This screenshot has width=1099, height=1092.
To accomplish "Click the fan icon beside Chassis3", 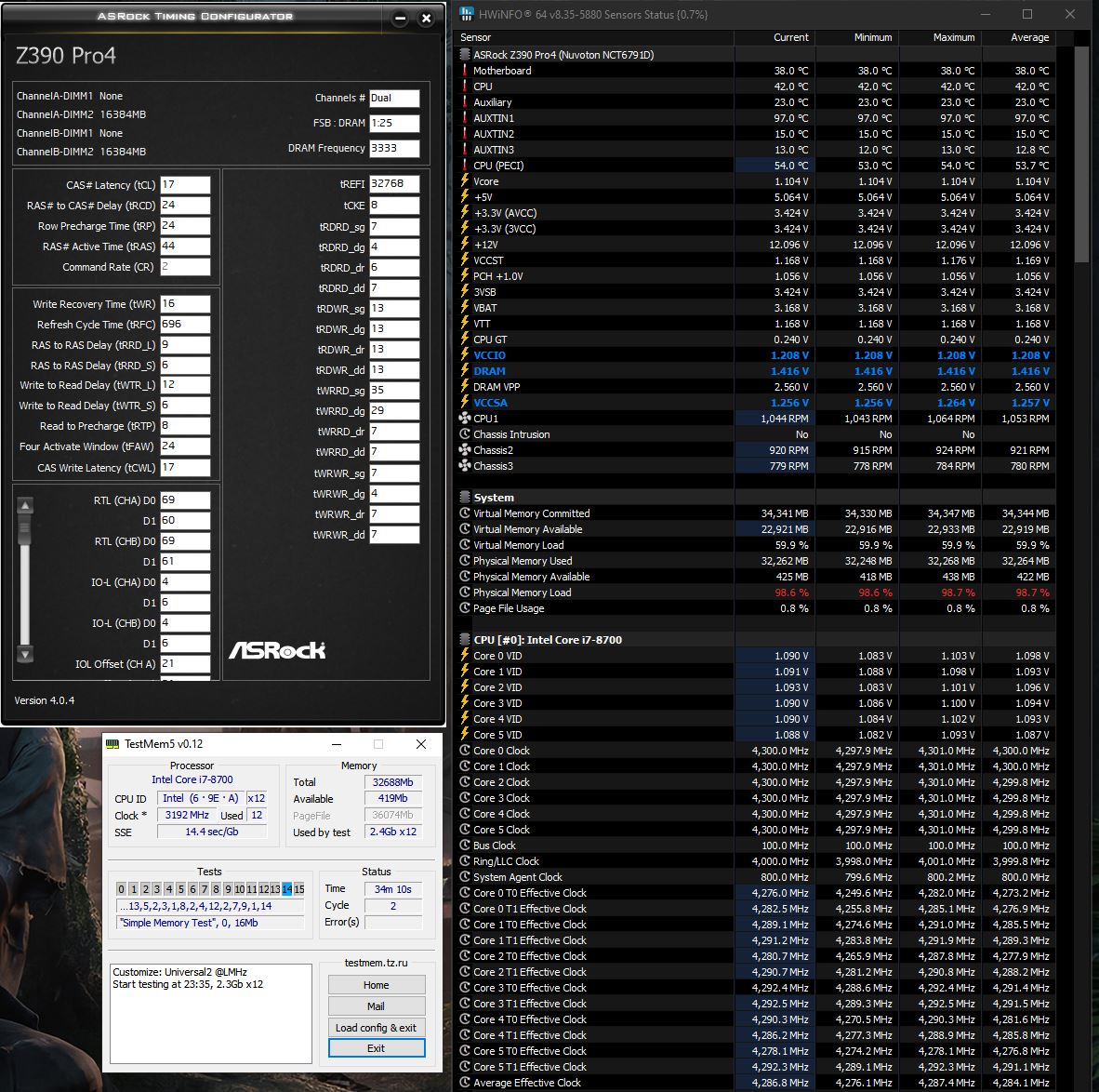I will 464,466.
